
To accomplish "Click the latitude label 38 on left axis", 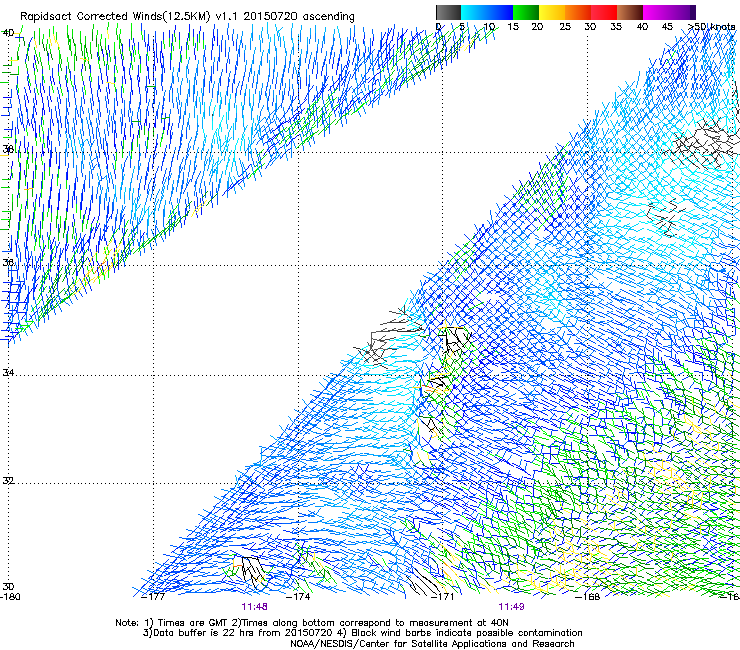I will click(8, 150).
